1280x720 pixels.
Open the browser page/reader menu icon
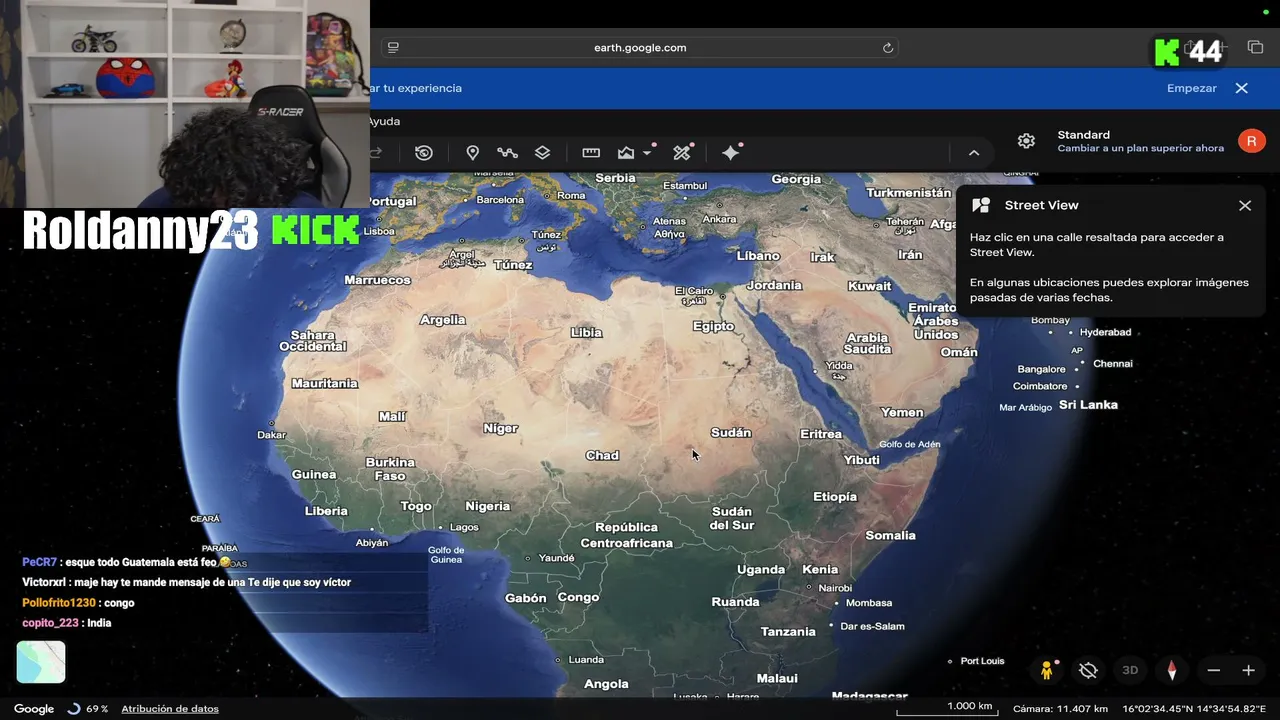(393, 47)
